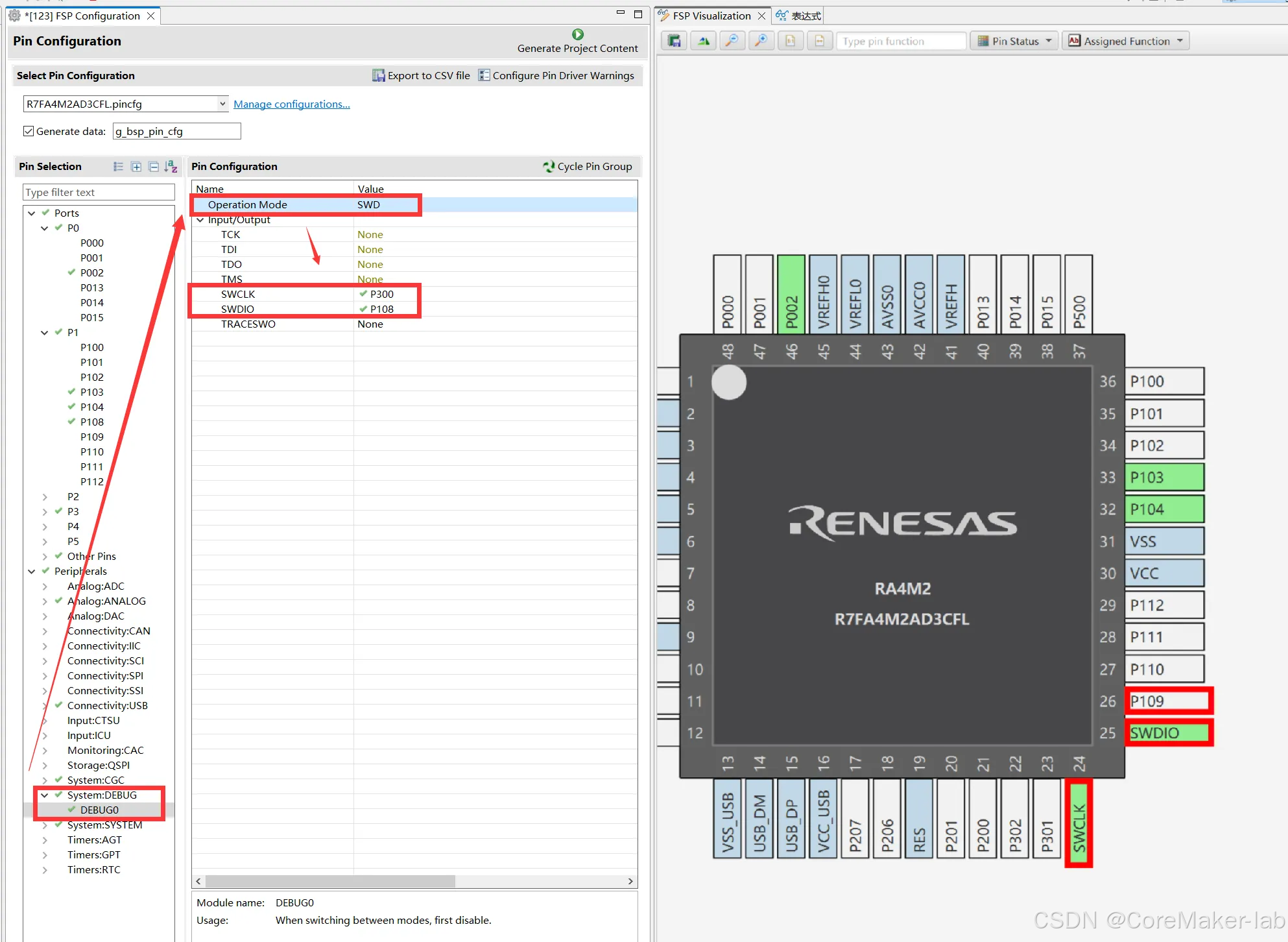Select the Connectivity:SCI tree item
This screenshot has height=942, width=1288.
(106, 660)
